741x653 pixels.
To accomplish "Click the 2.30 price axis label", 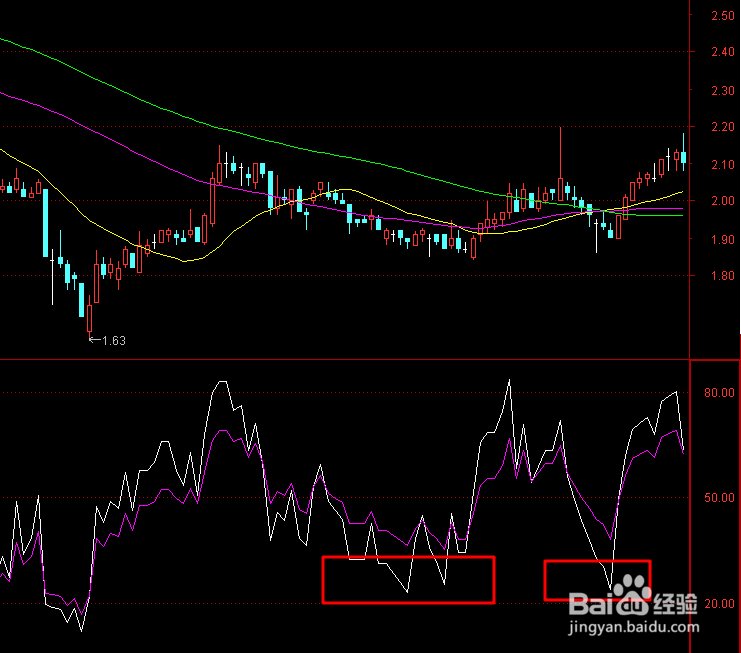I will click(x=723, y=90).
